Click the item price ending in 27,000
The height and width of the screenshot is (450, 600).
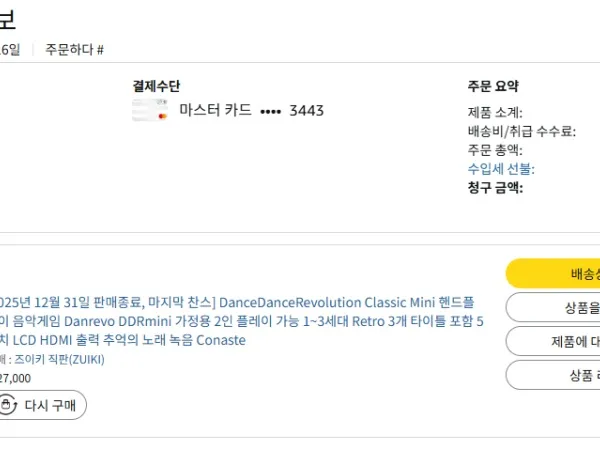click(x=14, y=378)
